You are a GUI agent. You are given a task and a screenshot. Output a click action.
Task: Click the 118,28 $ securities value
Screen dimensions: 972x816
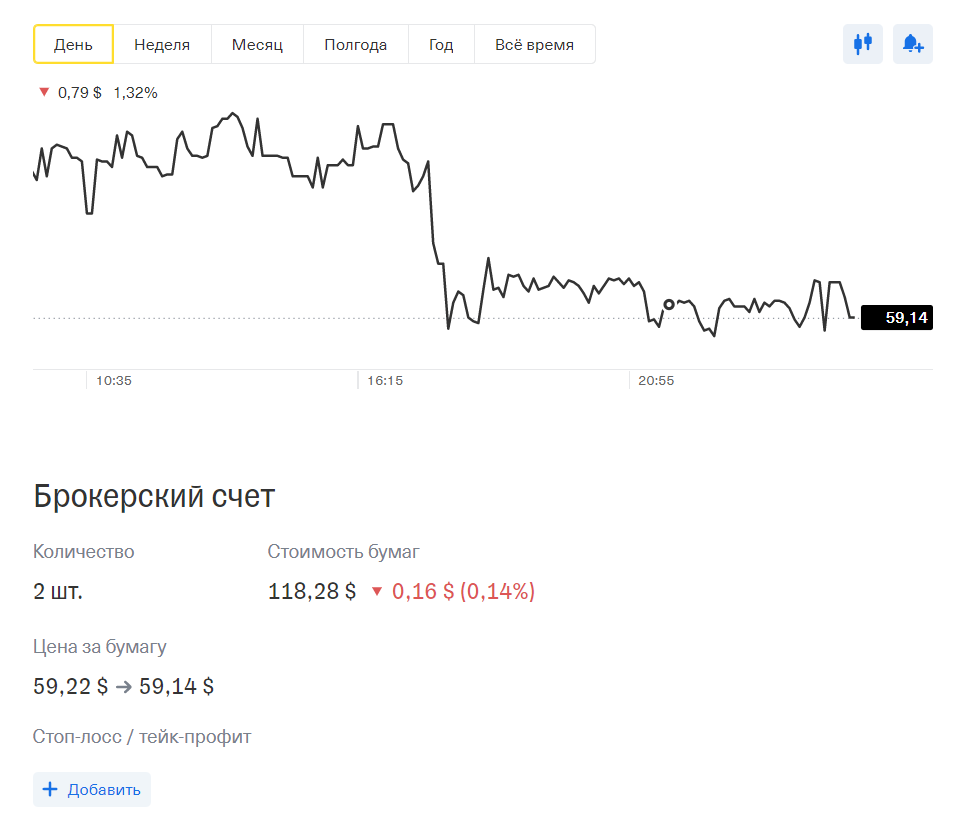[312, 592]
